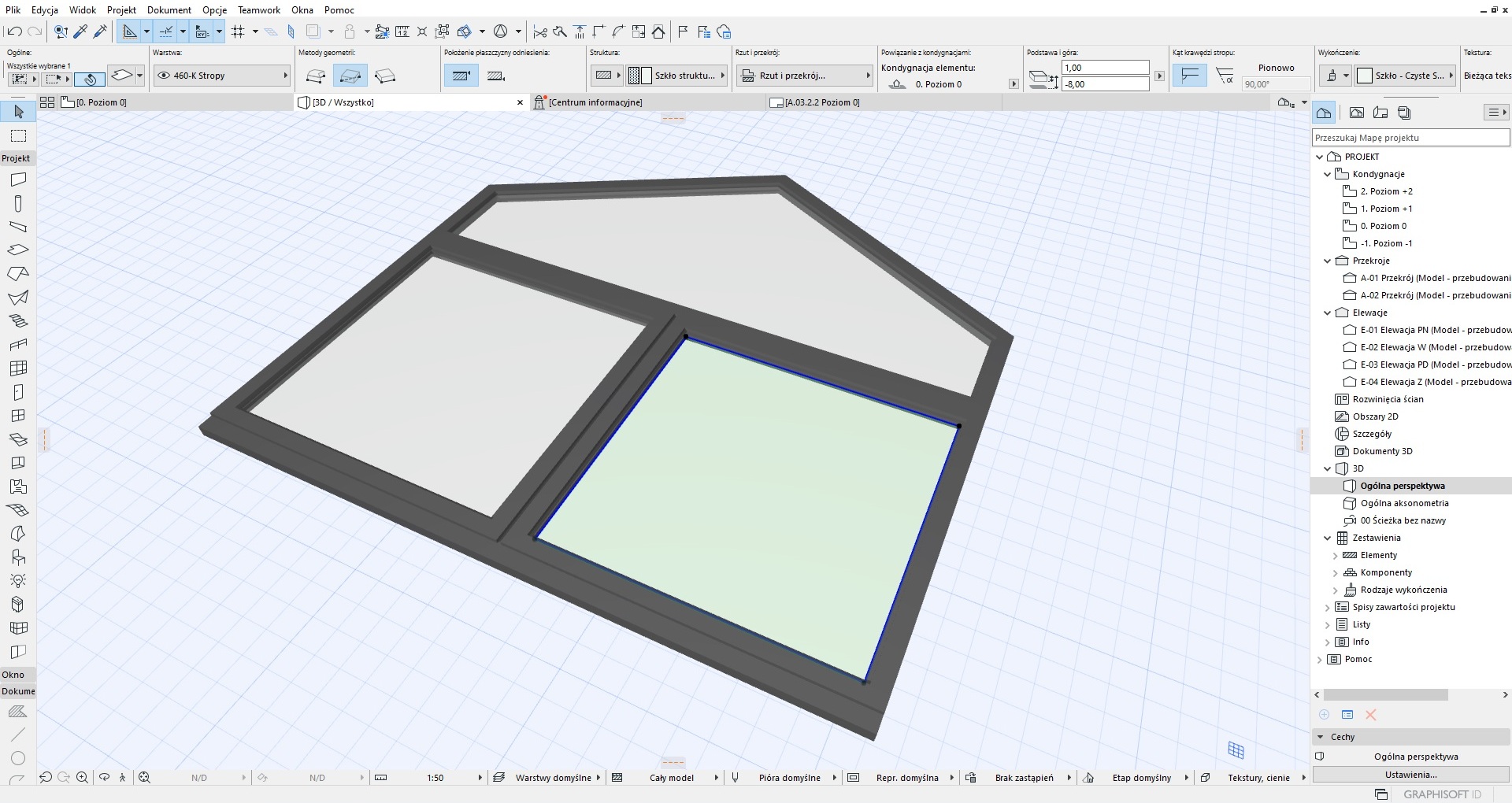The image size is (1512, 803).
Task: Open the Project Map house icon
Action: [x=1324, y=113]
